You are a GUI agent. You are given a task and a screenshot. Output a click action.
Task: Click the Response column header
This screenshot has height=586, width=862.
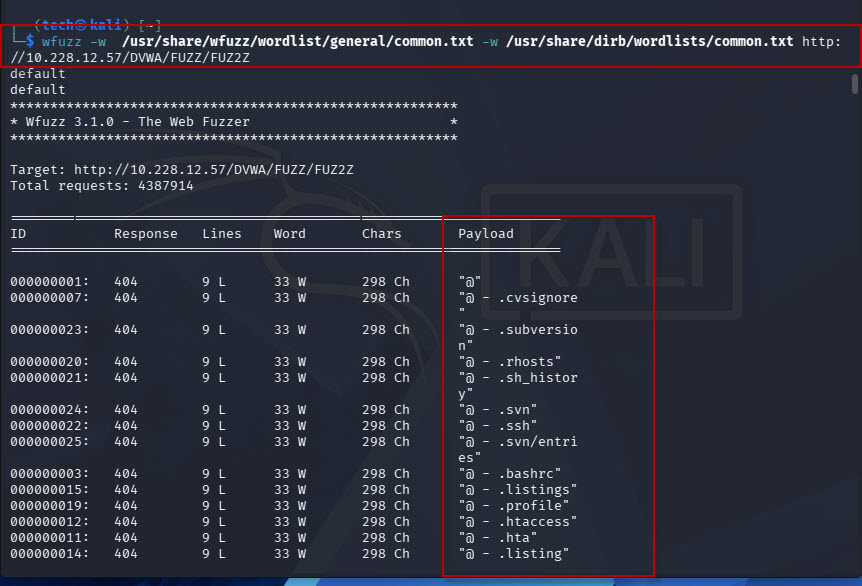pyautogui.click(x=146, y=234)
